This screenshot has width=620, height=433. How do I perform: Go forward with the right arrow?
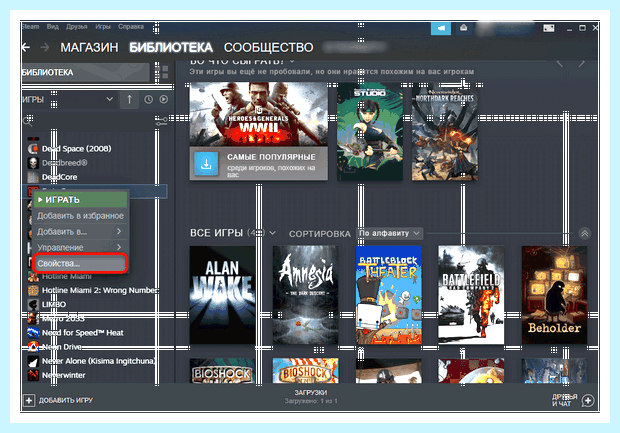tap(45, 47)
